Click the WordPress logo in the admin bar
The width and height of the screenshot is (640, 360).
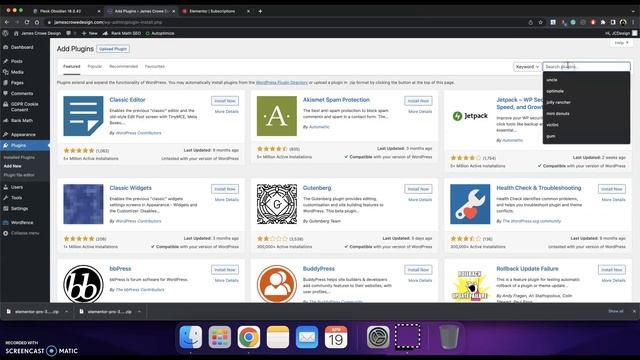coord(5,33)
